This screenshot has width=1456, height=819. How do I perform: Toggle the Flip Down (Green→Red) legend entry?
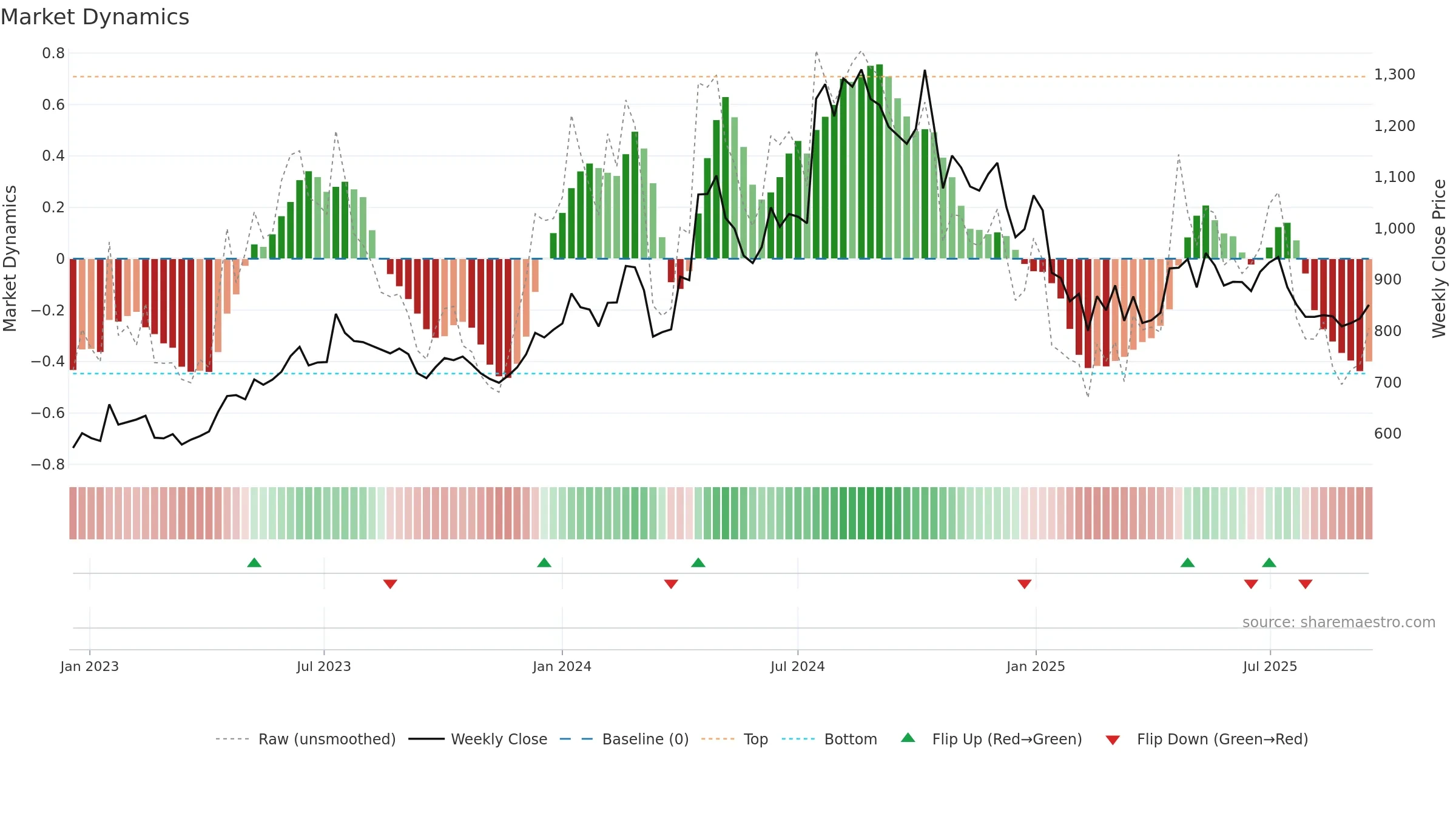click(1207, 739)
